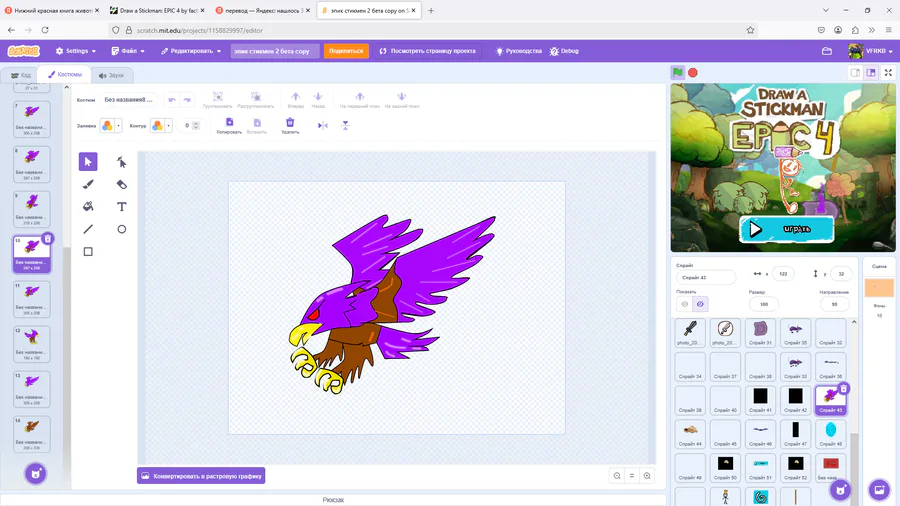
Task: Click the Заливка fill color swatch
Action: (x=107, y=126)
